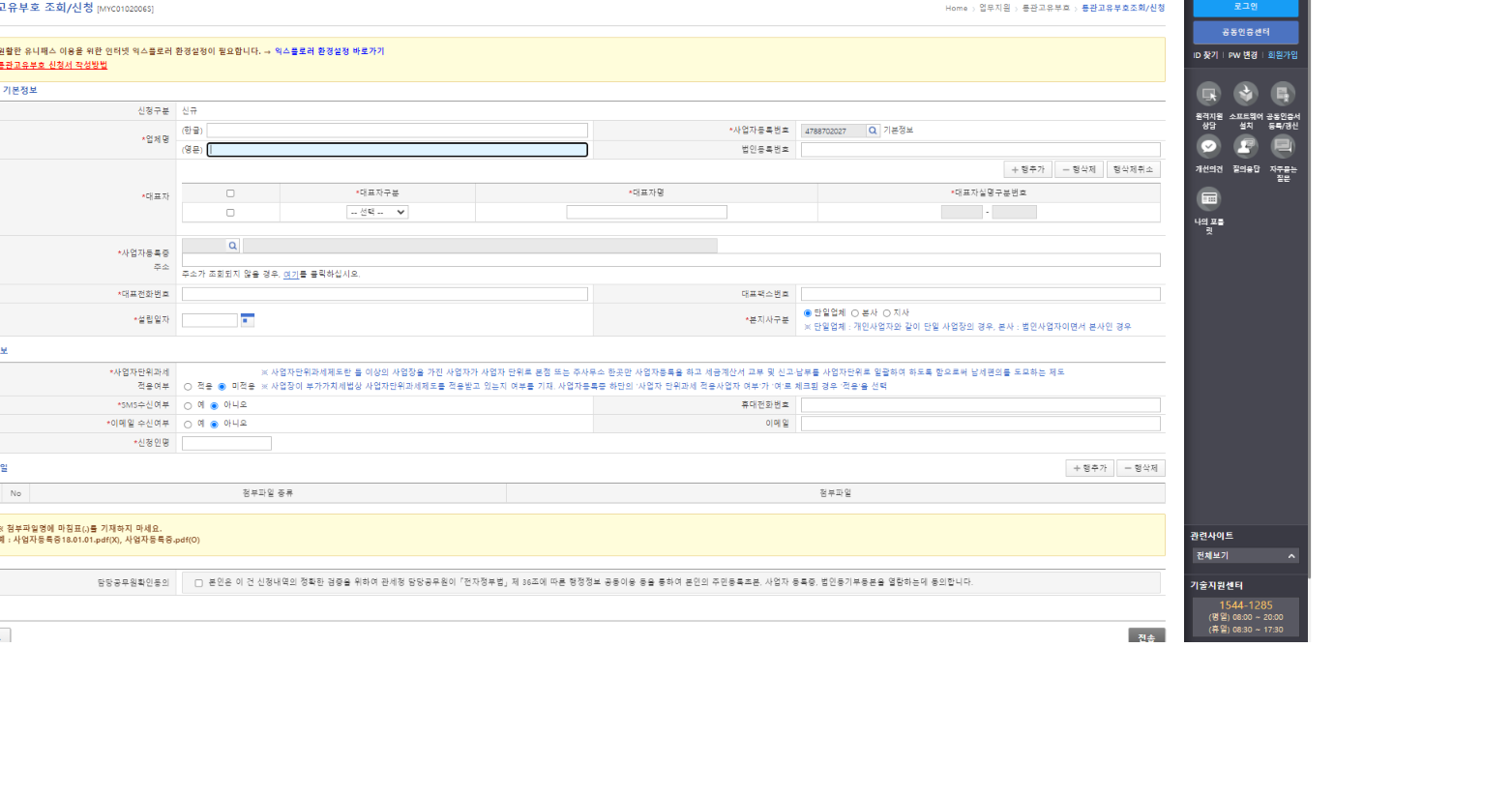This screenshot has width=1512, height=795.
Task: Select 예 for 이메일 수신여부
Action: (188, 425)
